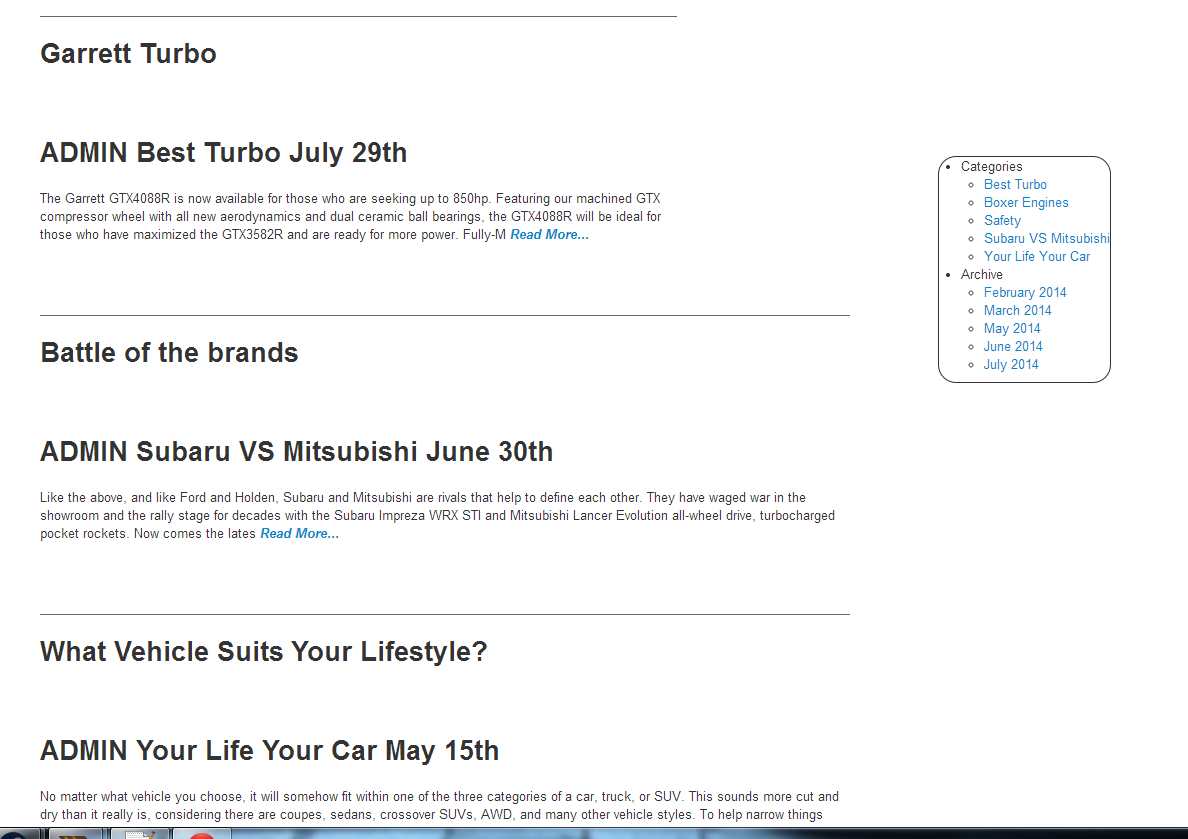Open the June 2014 archive
This screenshot has height=839, width=1188.
(x=1012, y=346)
